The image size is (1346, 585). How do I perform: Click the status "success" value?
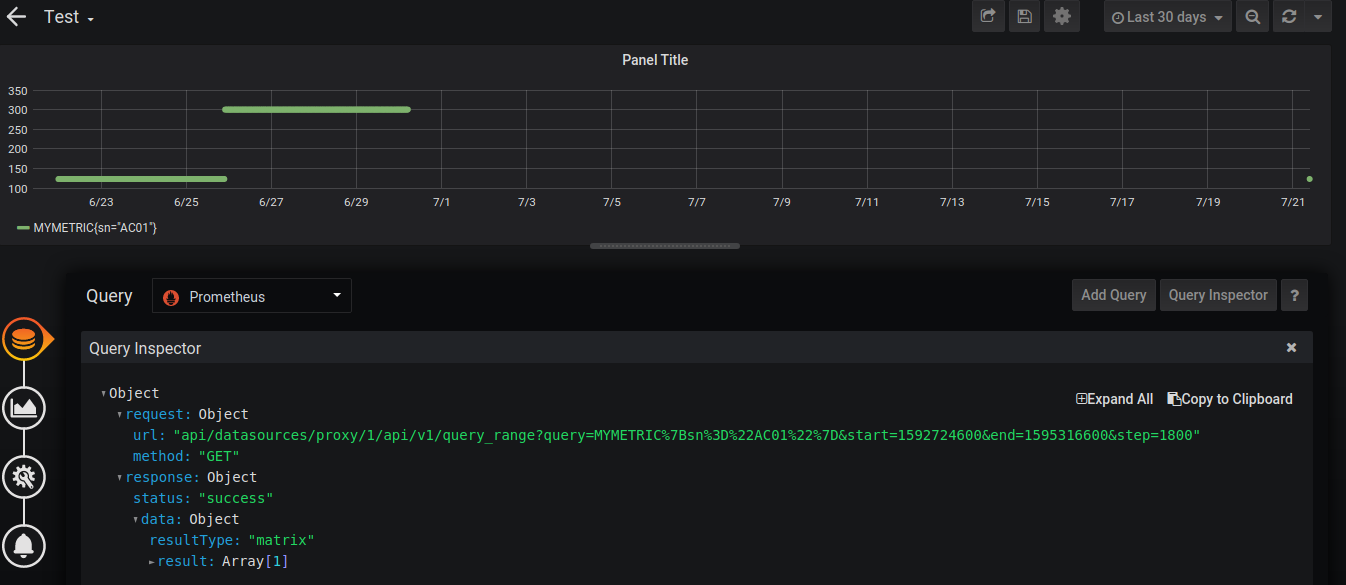236,498
